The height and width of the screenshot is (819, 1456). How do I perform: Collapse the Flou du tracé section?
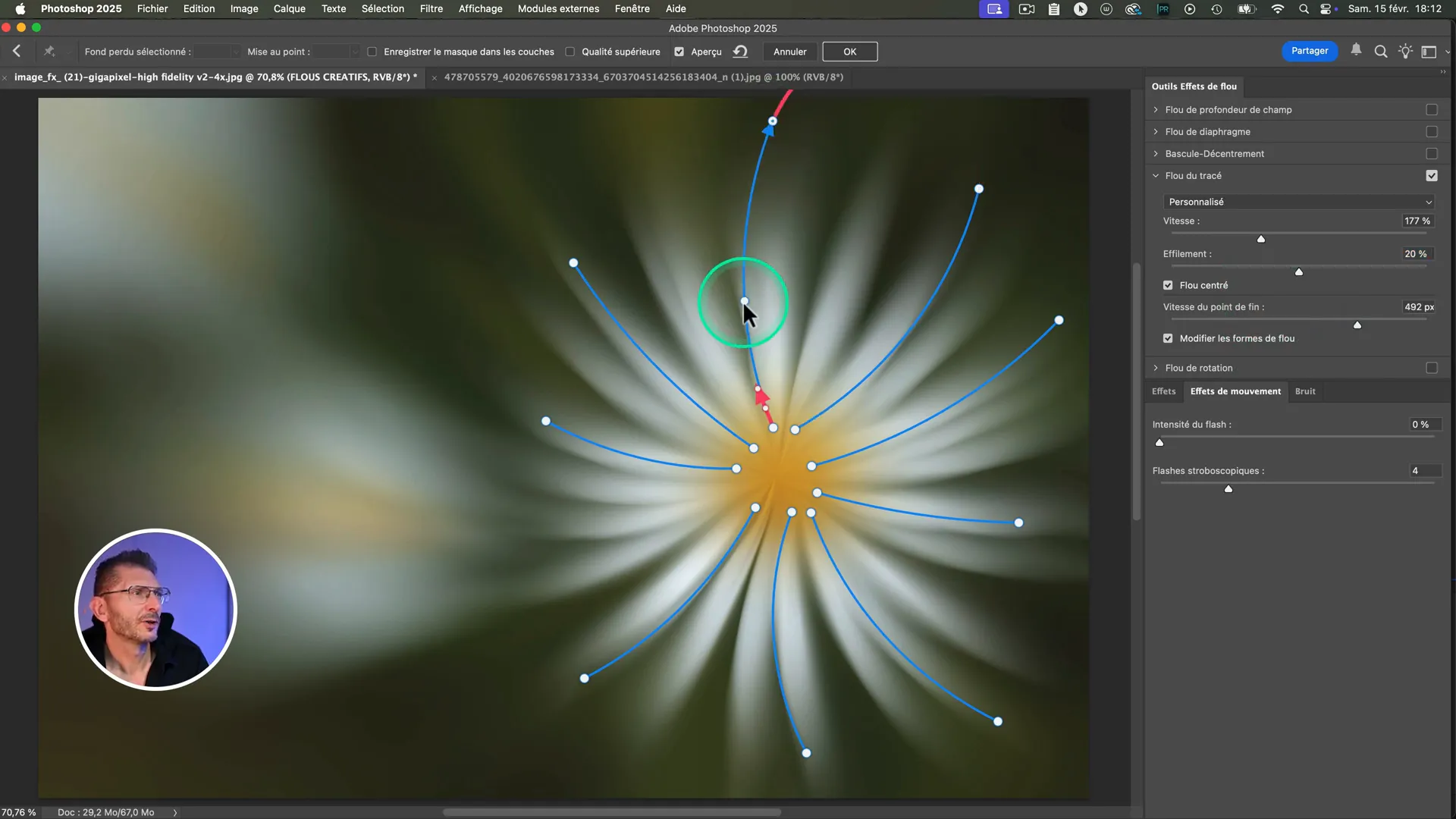pyautogui.click(x=1156, y=176)
